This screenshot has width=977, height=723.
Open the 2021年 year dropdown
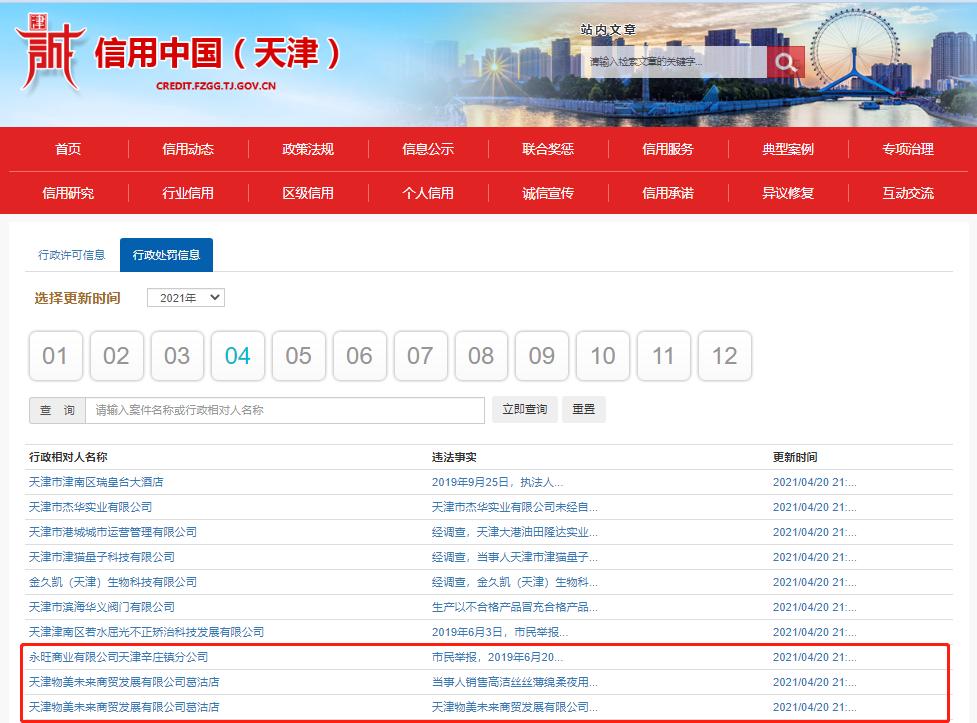pyautogui.click(x=186, y=297)
